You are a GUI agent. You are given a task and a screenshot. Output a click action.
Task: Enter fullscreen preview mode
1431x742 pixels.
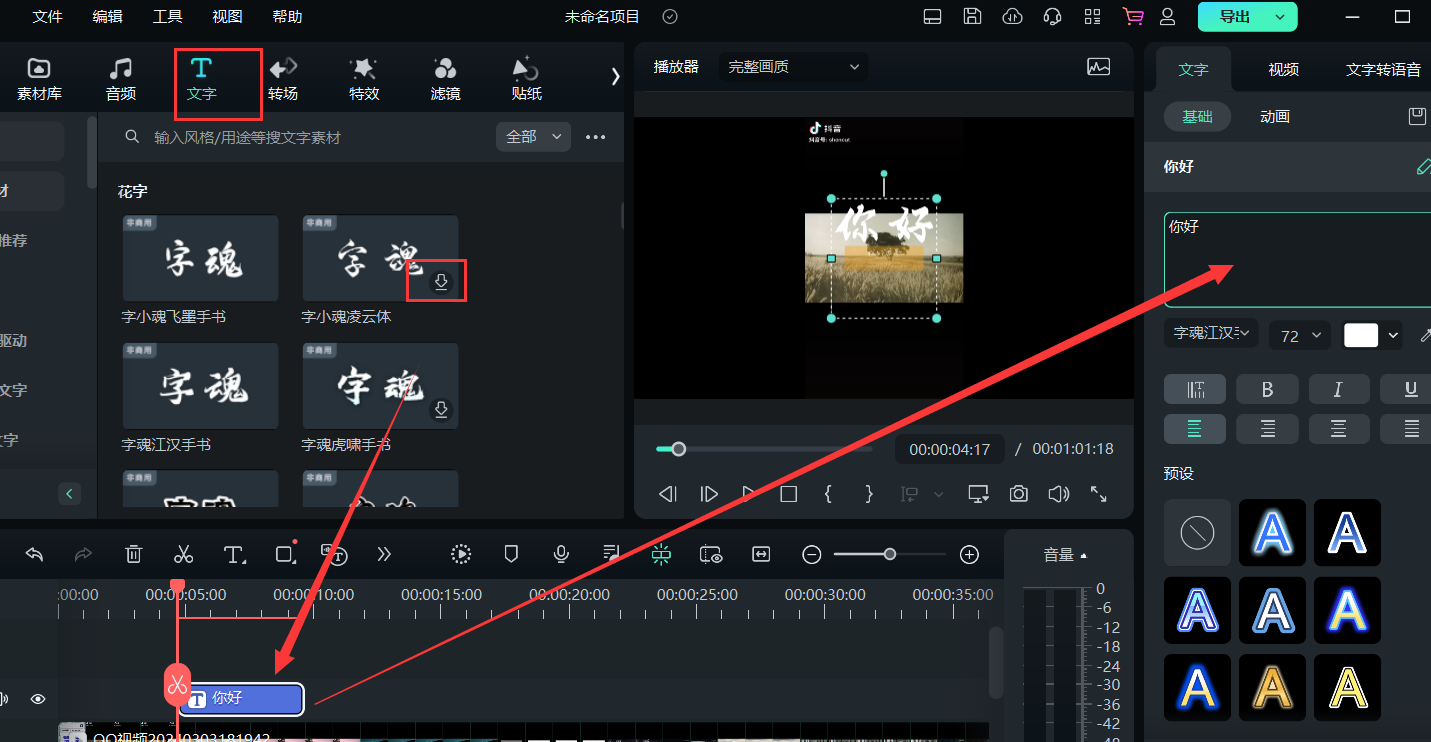[x=1098, y=493]
